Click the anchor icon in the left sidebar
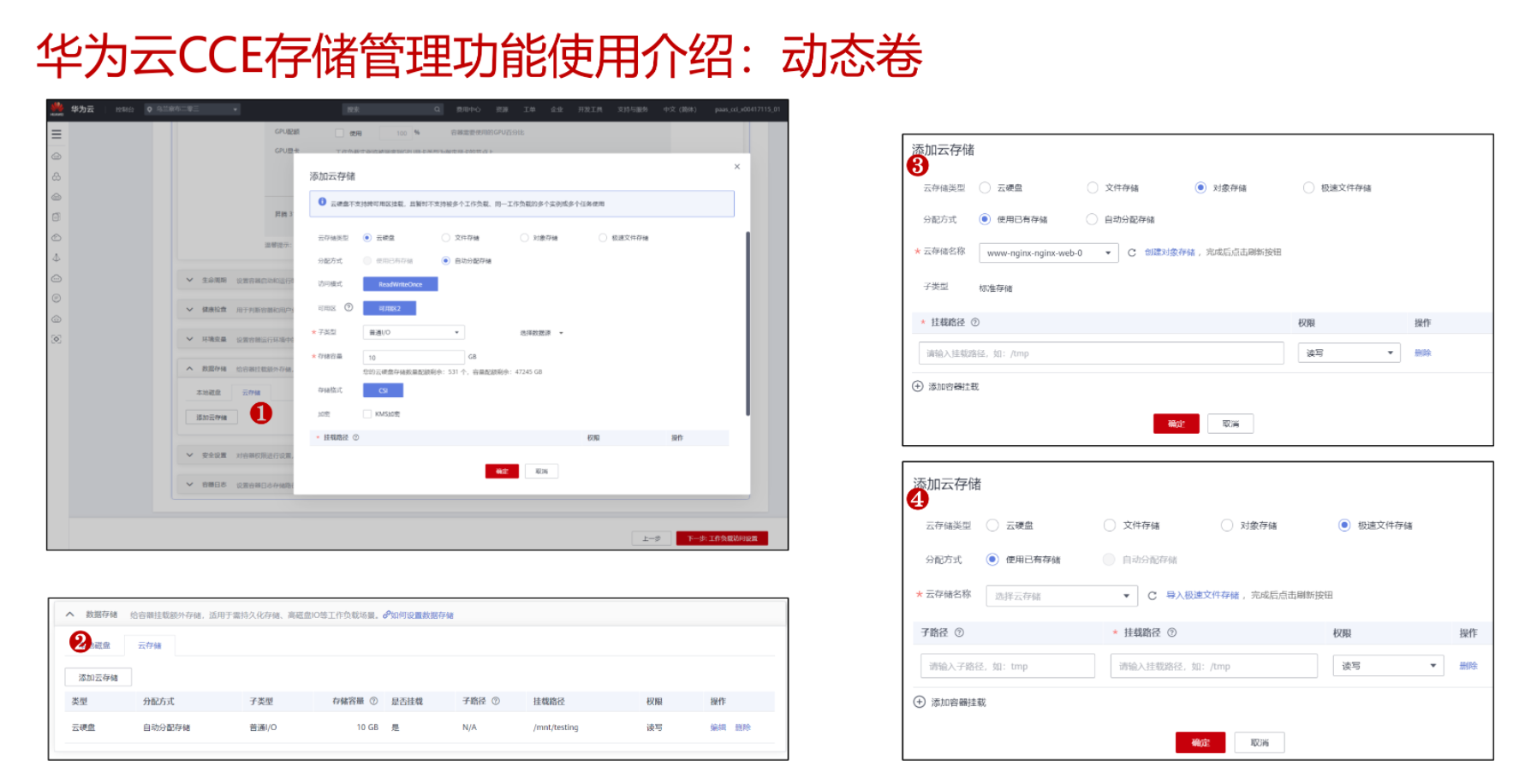The height and width of the screenshot is (784, 1537). 57,258
